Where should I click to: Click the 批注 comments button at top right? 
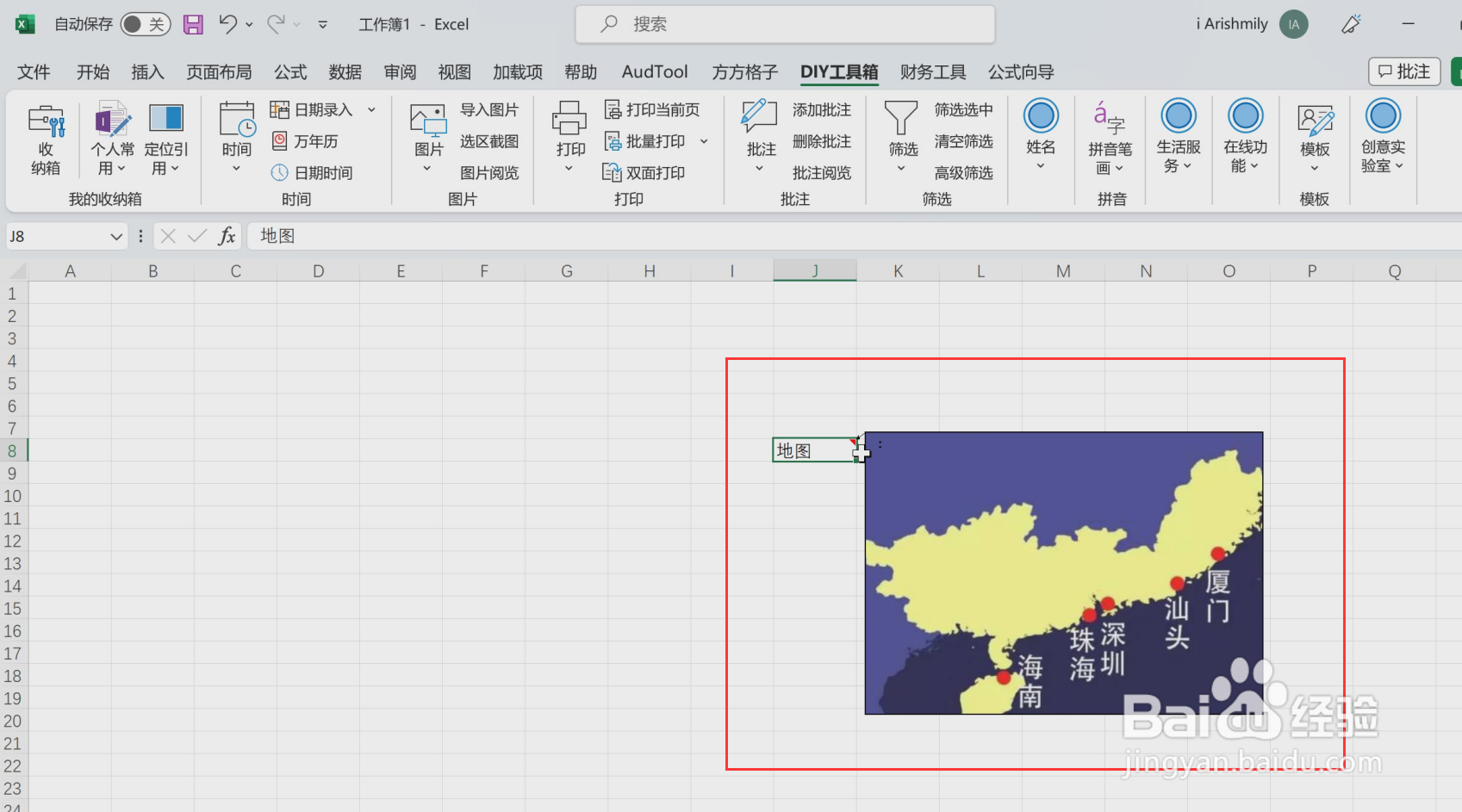1404,71
